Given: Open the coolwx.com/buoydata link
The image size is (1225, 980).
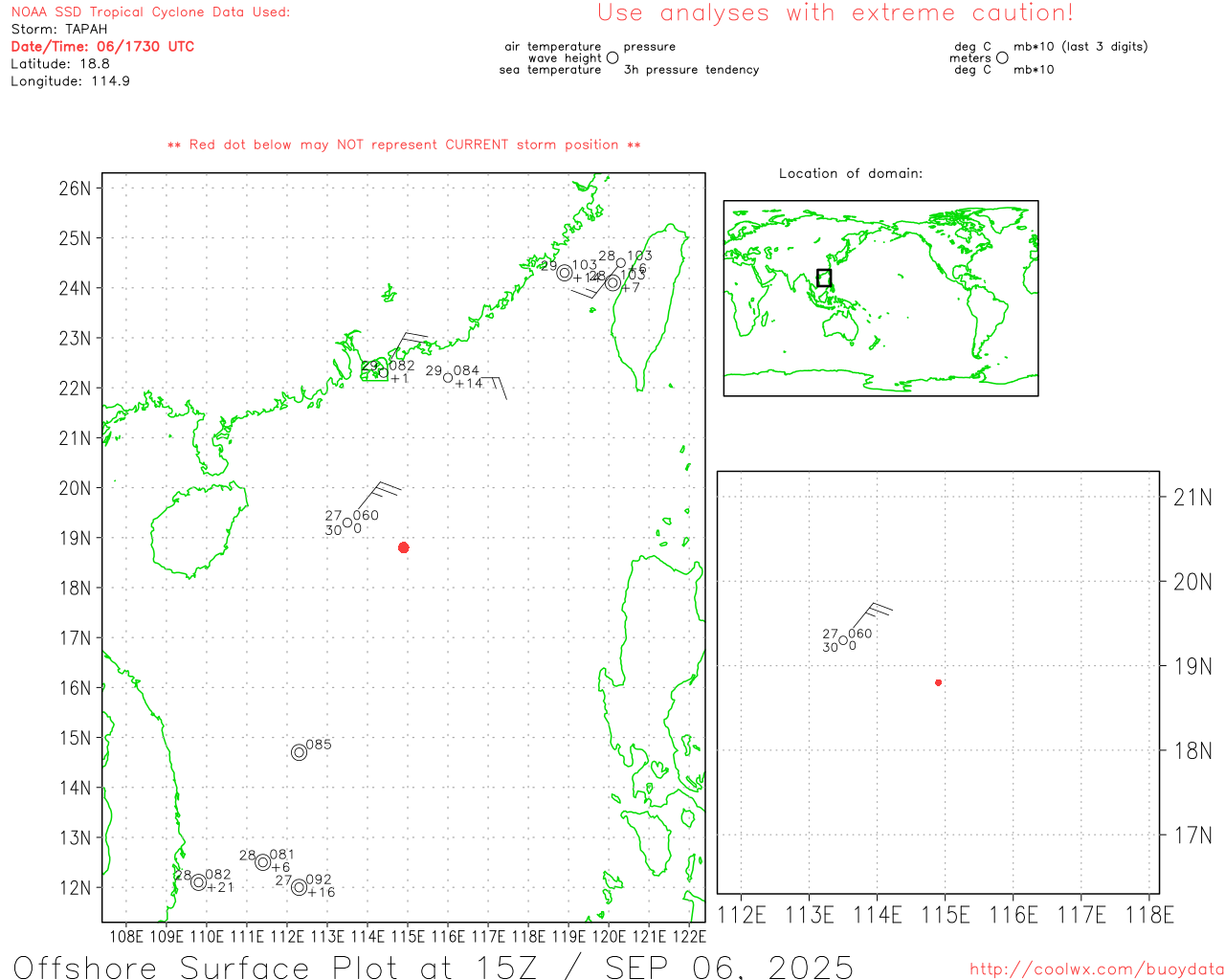Looking at the screenshot, I should [1097, 969].
